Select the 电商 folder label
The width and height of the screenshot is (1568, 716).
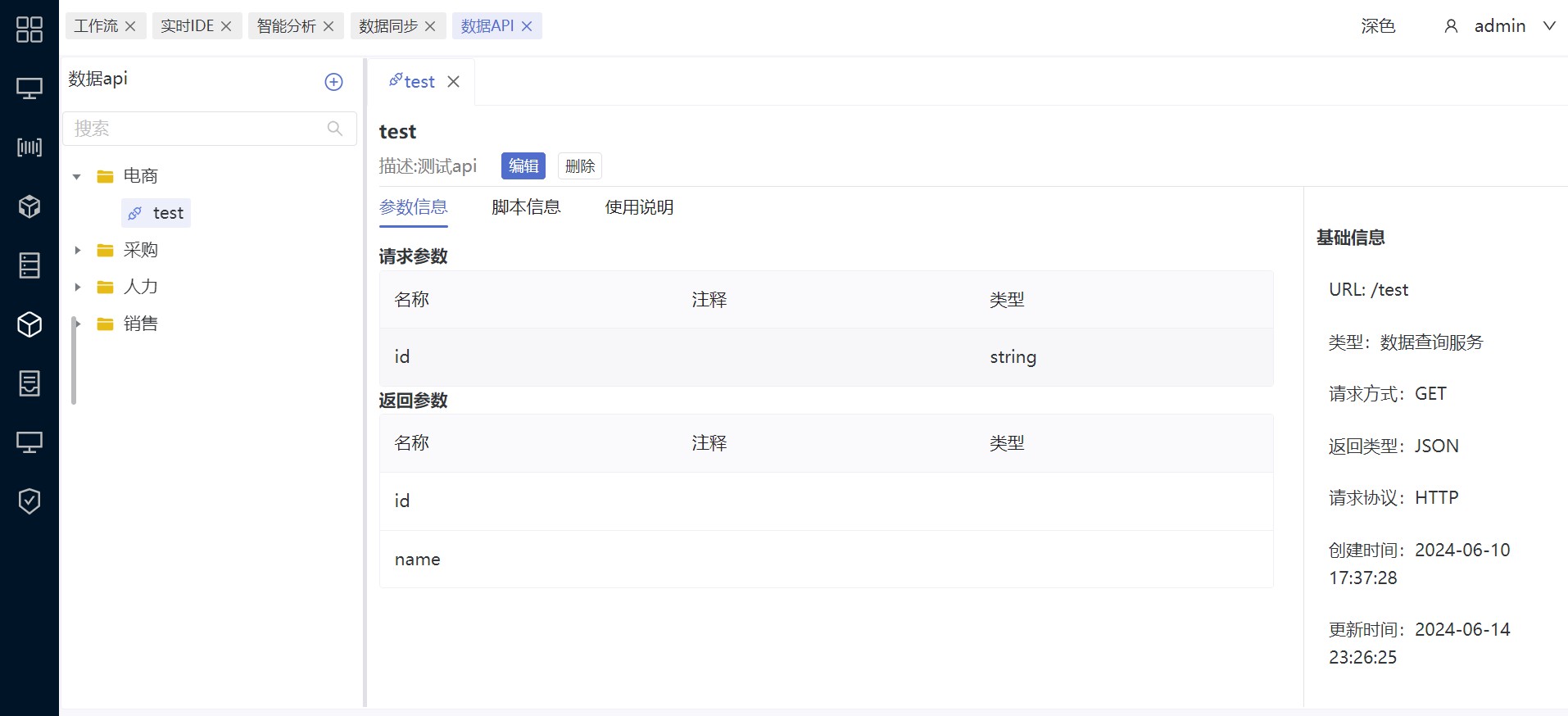[141, 176]
